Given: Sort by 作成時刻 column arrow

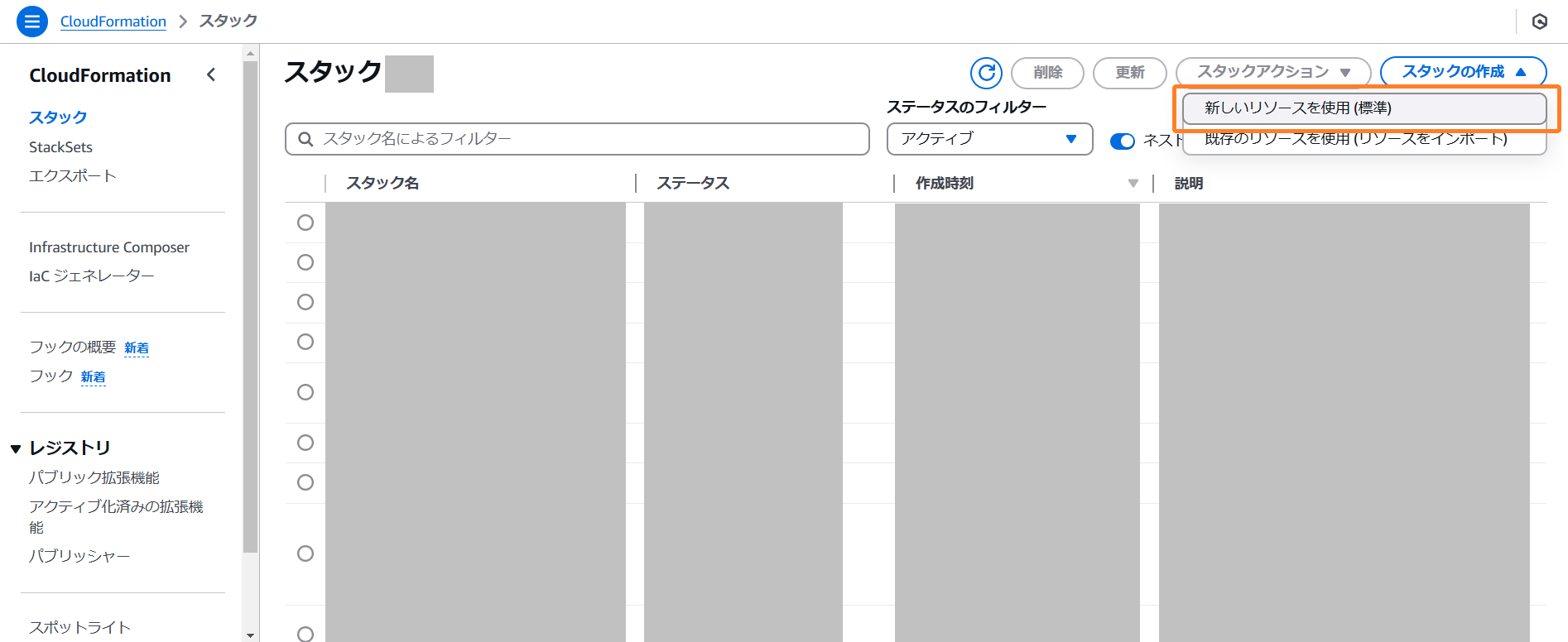Looking at the screenshot, I should [1133, 183].
